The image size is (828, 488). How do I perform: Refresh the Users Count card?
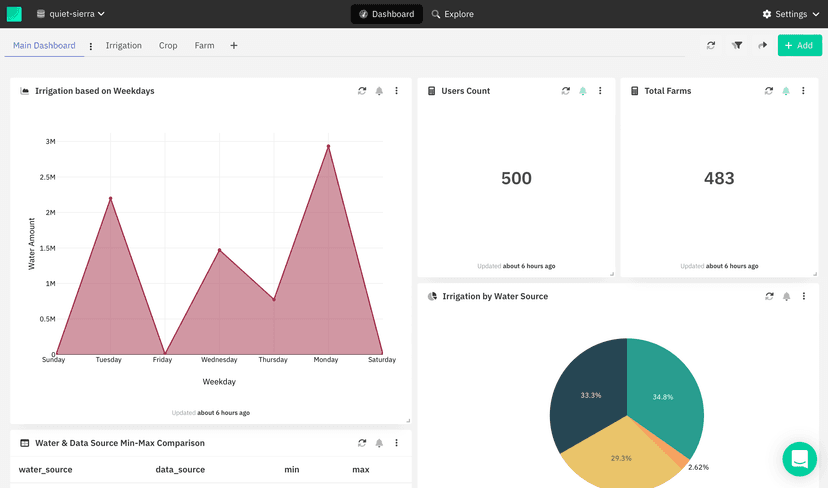(566, 91)
